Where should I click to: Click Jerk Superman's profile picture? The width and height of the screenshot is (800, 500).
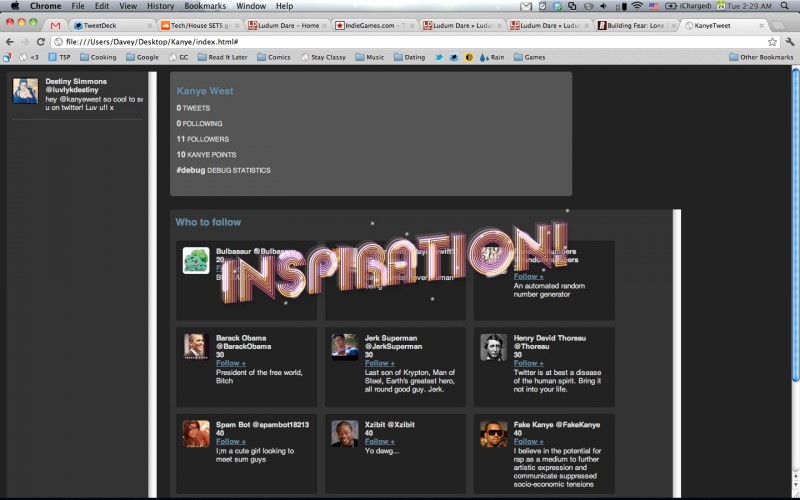coord(345,347)
